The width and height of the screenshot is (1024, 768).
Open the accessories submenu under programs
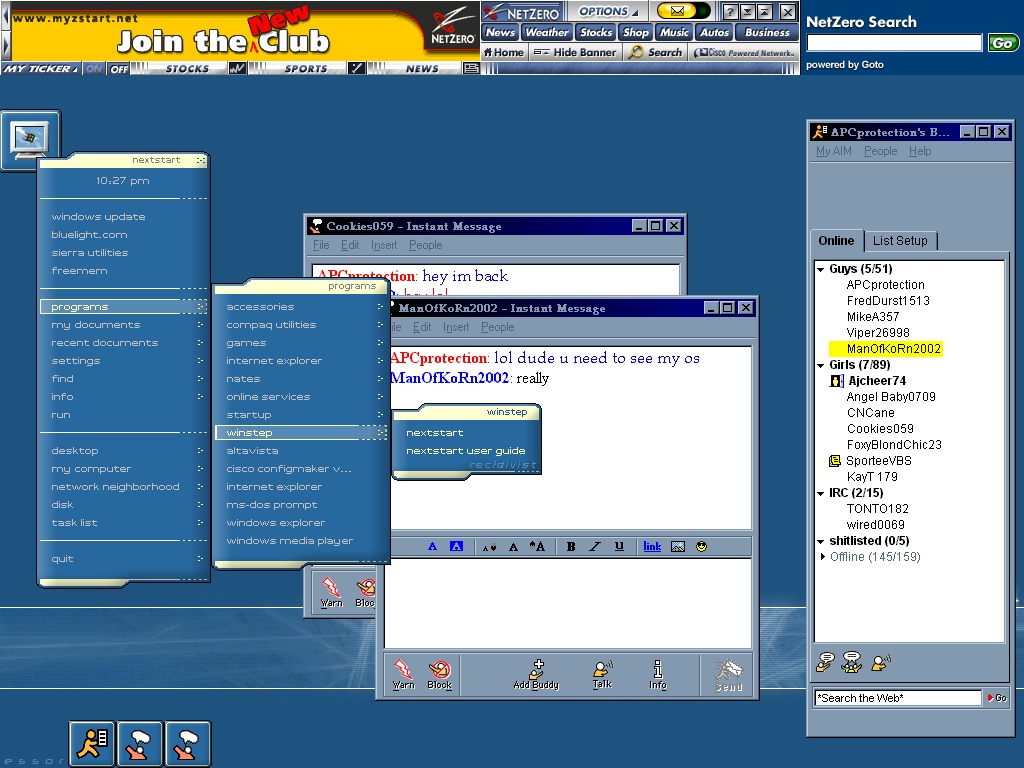tap(303, 307)
